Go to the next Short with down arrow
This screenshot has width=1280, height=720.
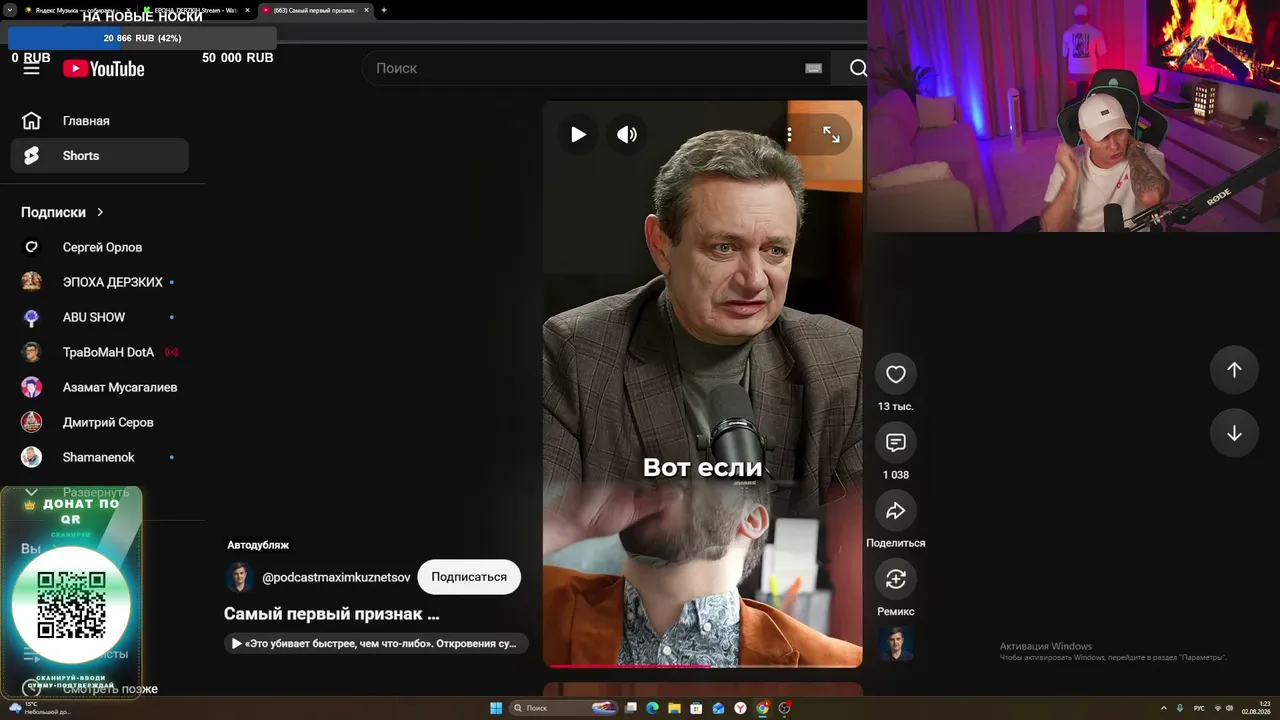pos(1234,433)
